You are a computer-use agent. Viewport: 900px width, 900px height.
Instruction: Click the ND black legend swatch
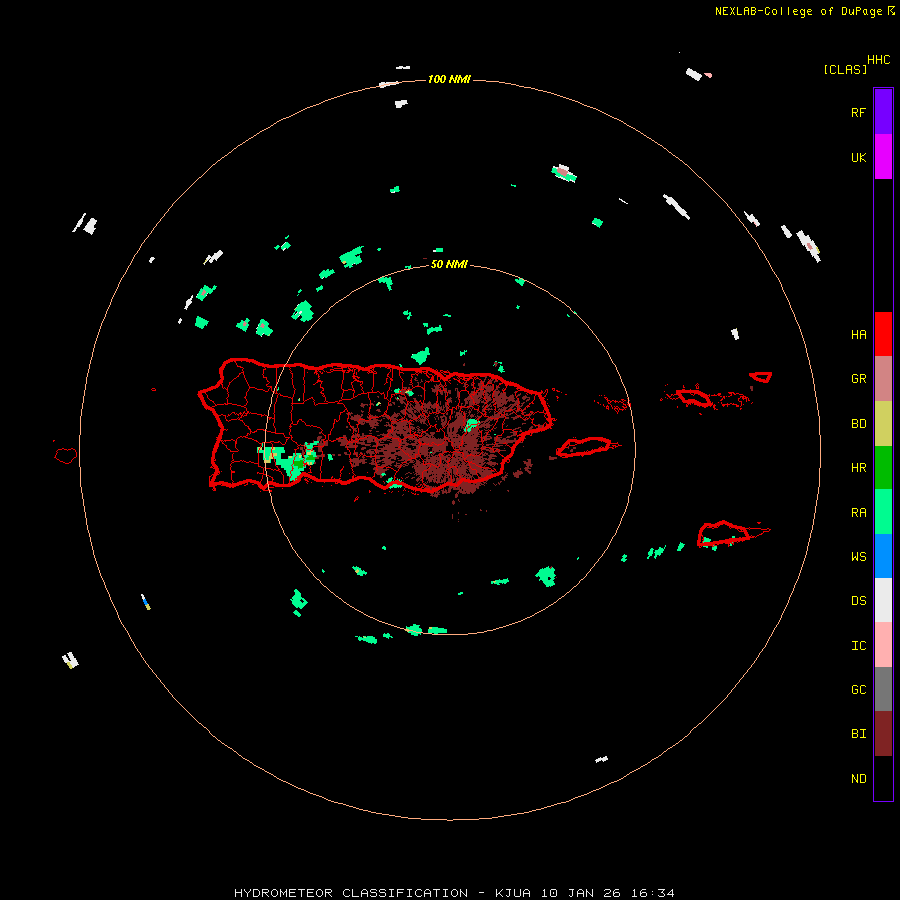tap(883, 778)
